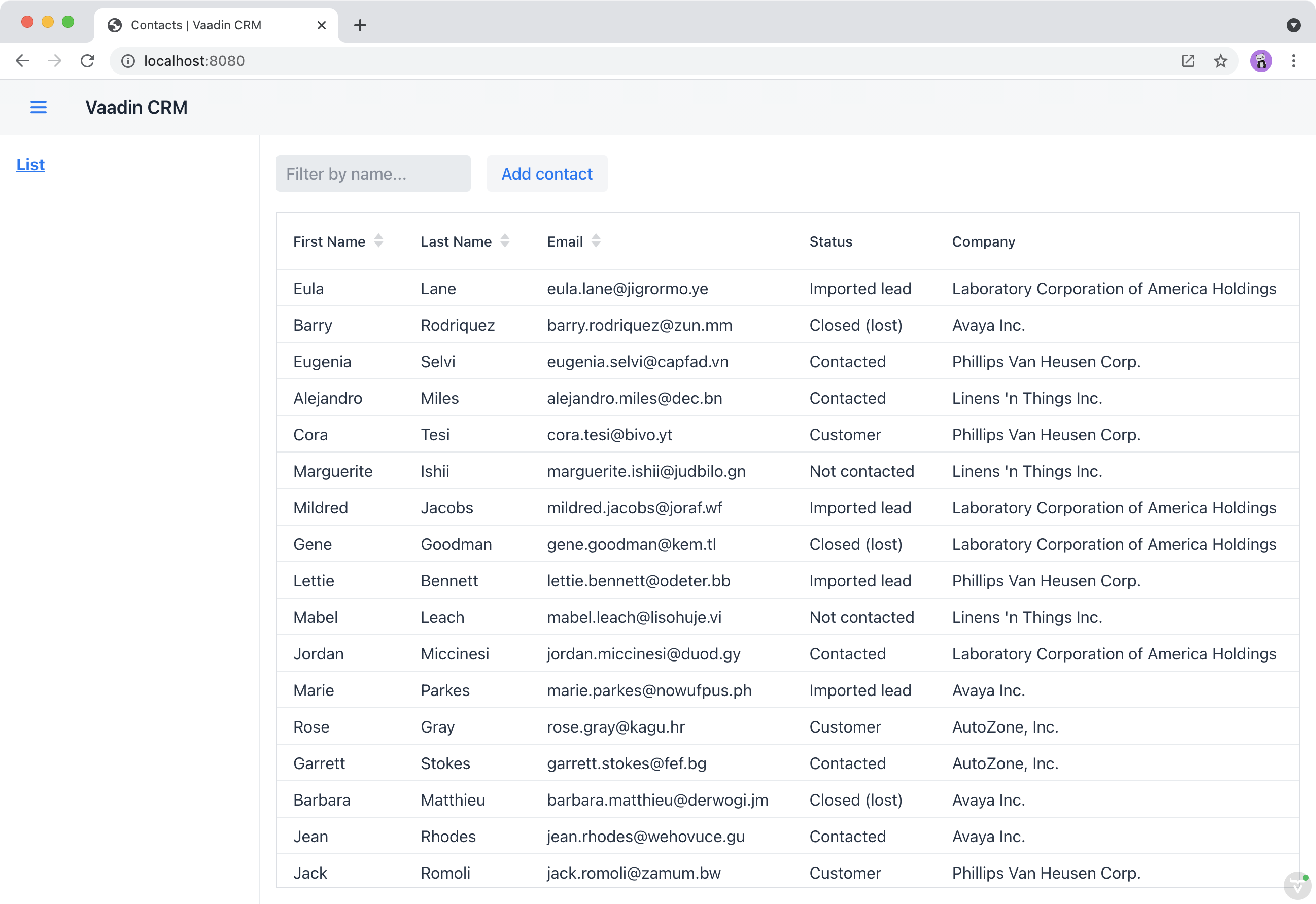The height and width of the screenshot is (904, 1316).
Task: Click the browser back arrow
Action: 22,60
